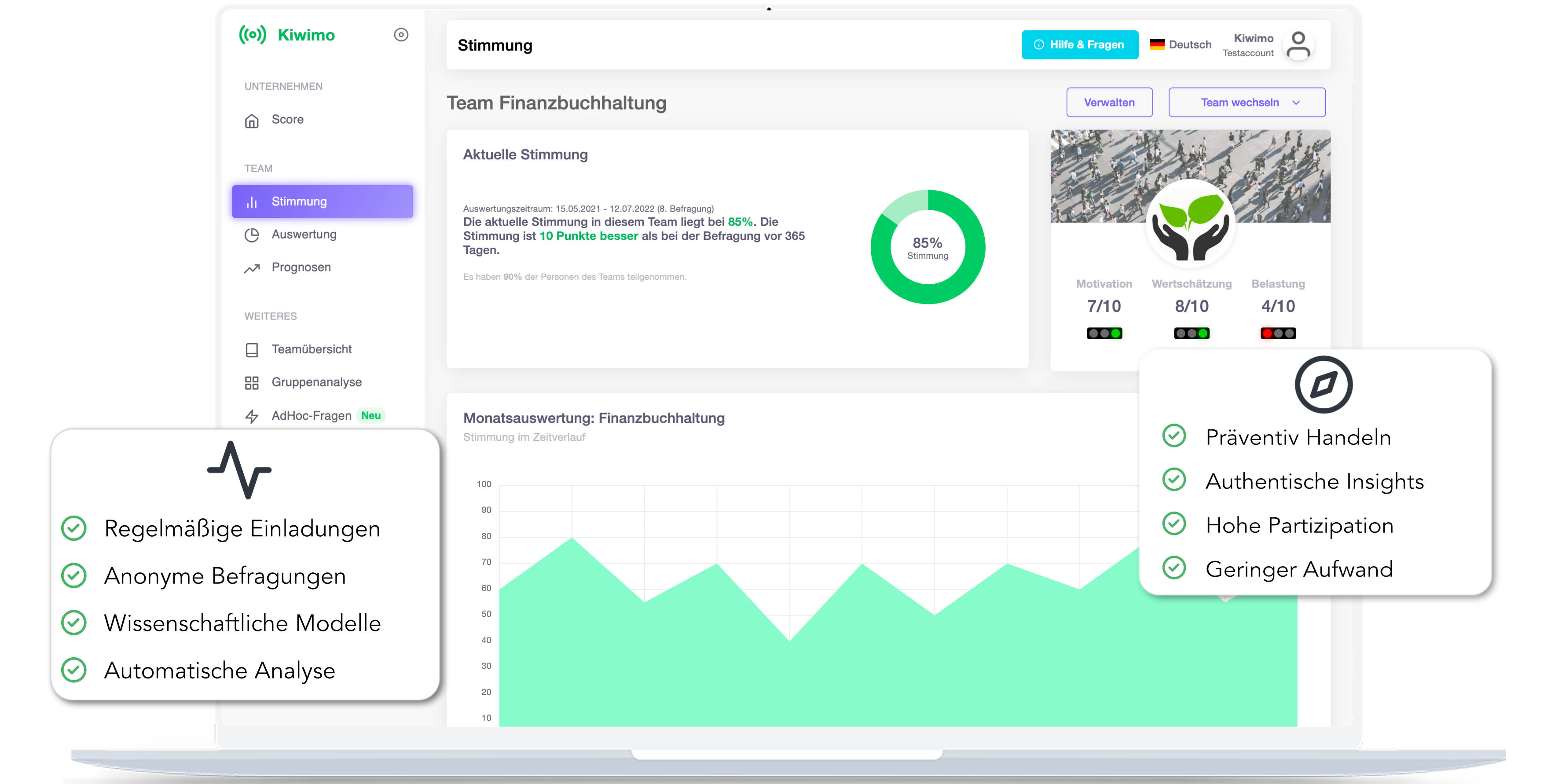Click the checkmark beside Wissenschaftliche Modelle

click(x=74, y=623)
